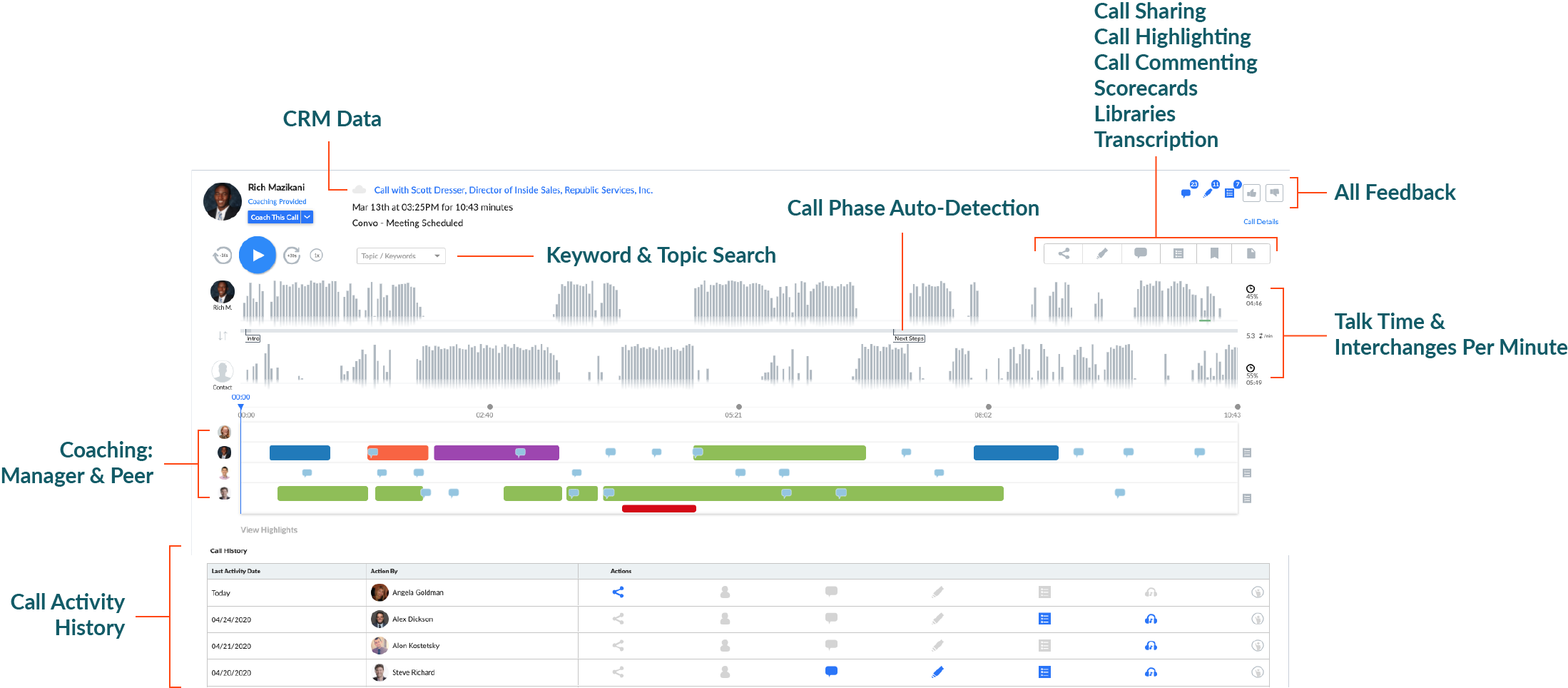Play the call recording
Screen dimensions: 1568x688
coord(258,255)
